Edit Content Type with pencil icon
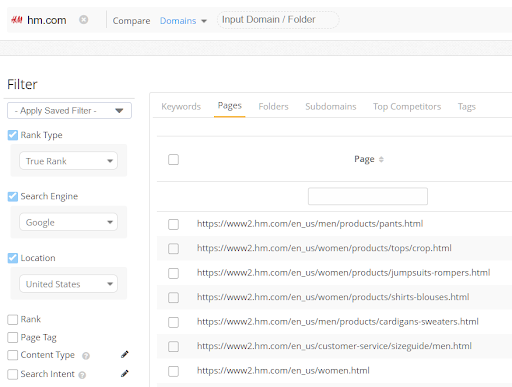The width and height of the screenshot is (512, 387). pos(125,354)
